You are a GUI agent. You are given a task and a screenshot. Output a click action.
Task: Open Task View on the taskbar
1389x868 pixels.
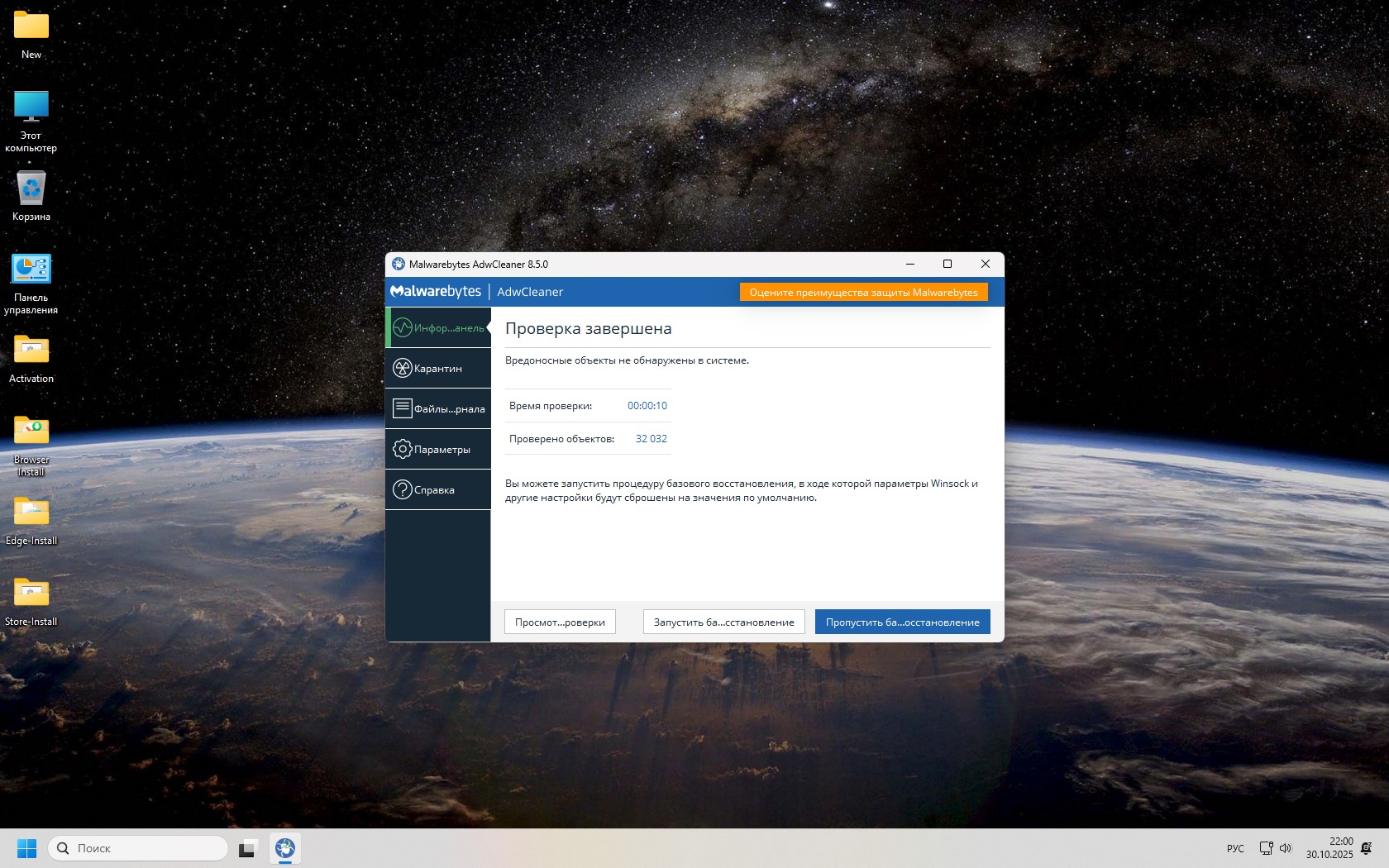[x=248, y=848]
